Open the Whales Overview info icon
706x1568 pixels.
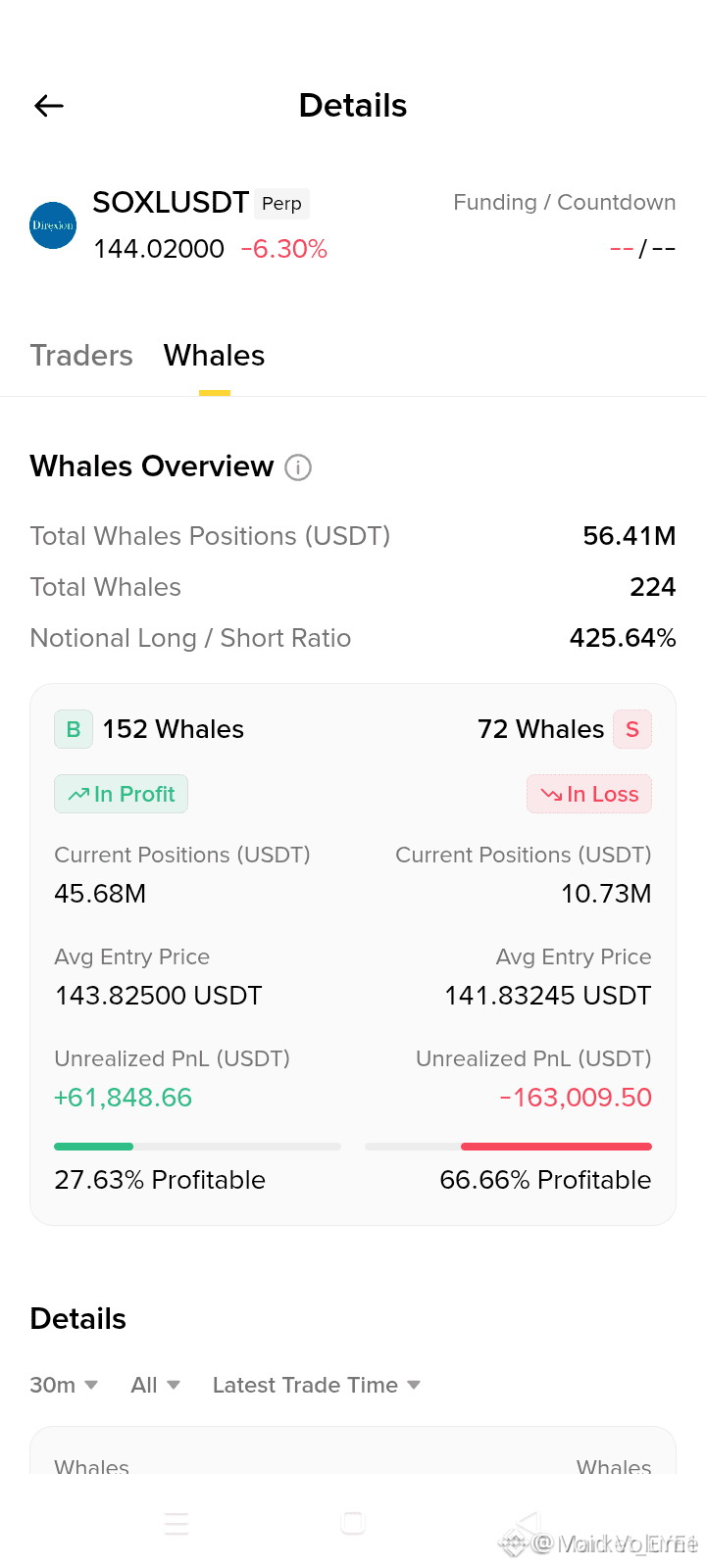point(298,467)
